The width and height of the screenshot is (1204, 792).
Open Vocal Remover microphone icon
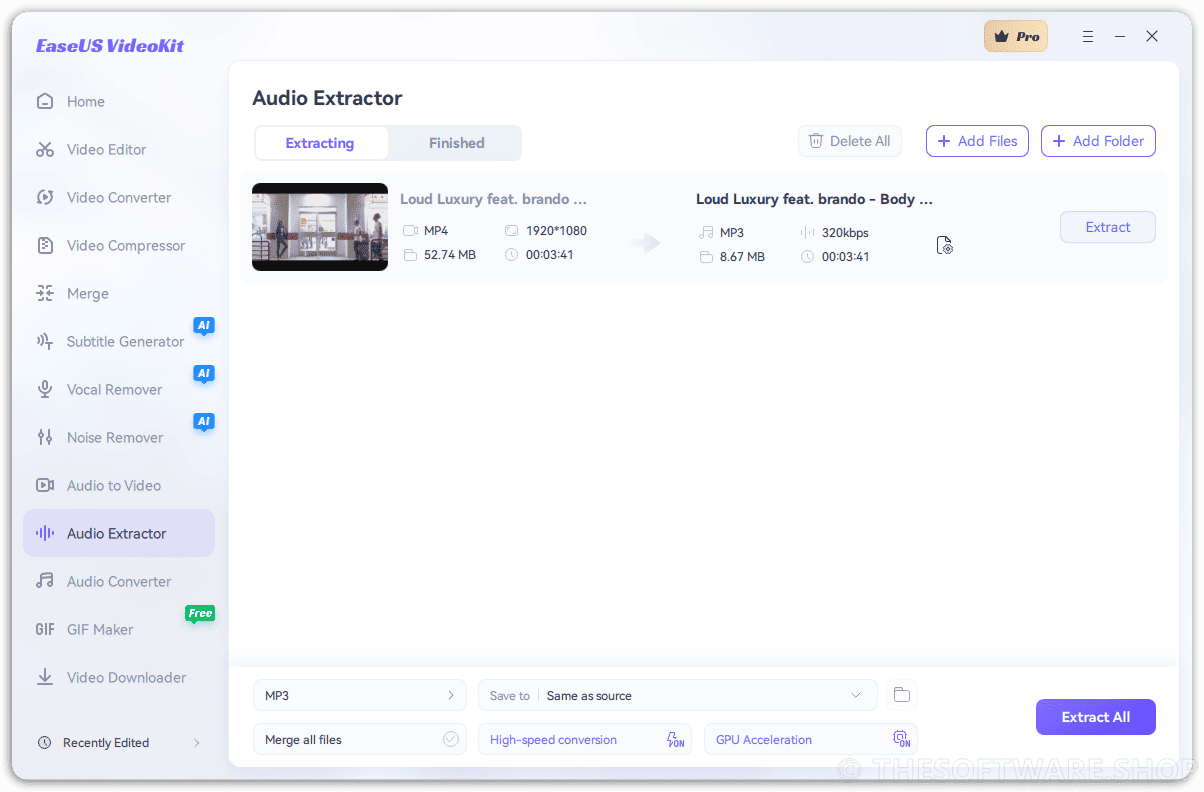pos(45,389)
